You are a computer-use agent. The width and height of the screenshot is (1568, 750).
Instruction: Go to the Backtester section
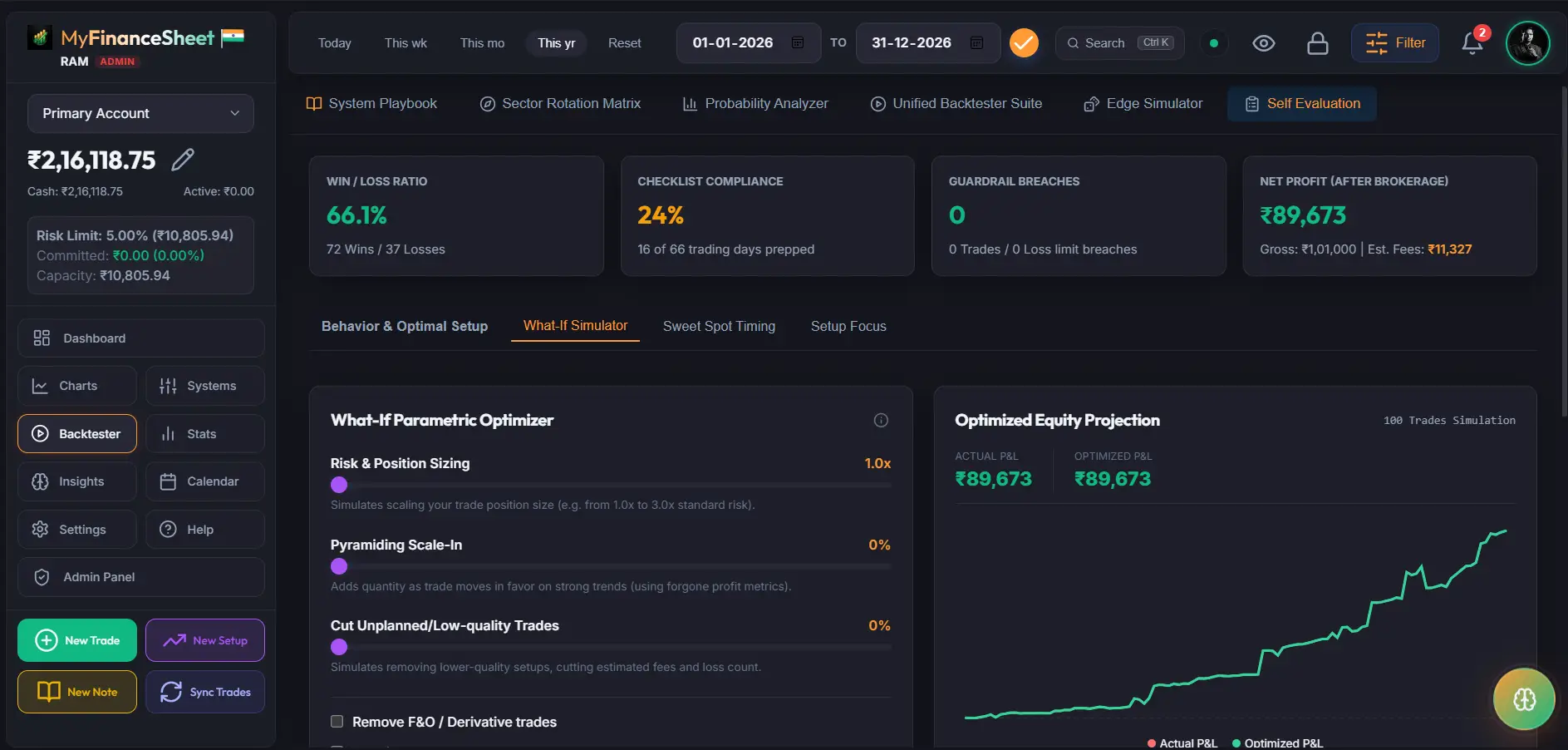point(77,434)
